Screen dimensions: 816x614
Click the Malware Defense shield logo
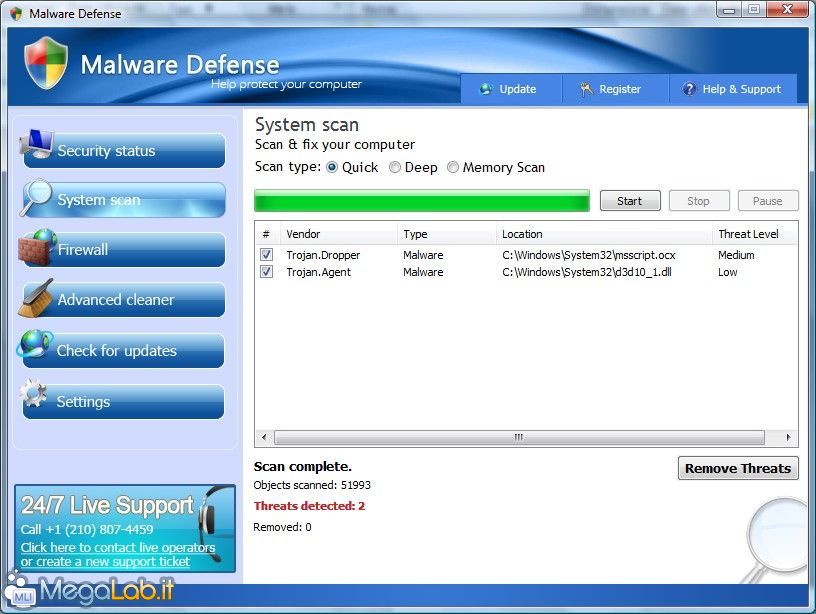(46, 63)
